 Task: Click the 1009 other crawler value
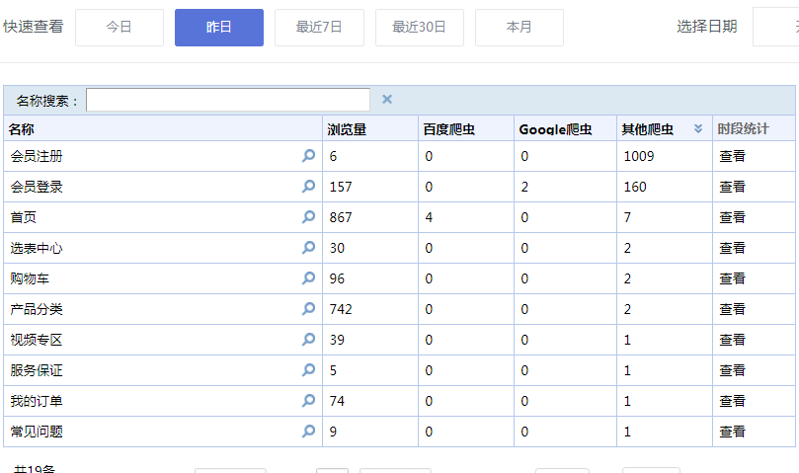(638, 156)
